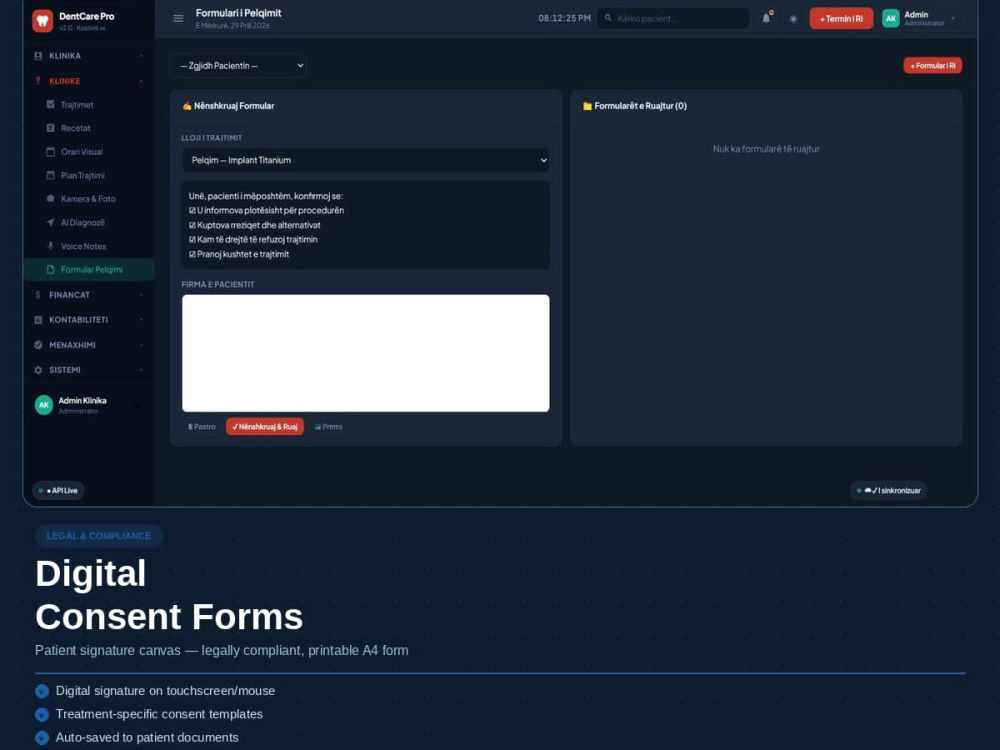Viewport: 1000px width, 750px height.
Task: Click the Voice Notes label
Action: coord(84,246)
